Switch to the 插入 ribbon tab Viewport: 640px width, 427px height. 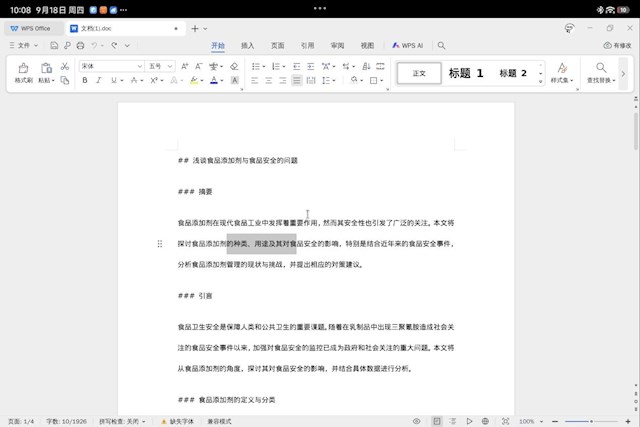247,46
